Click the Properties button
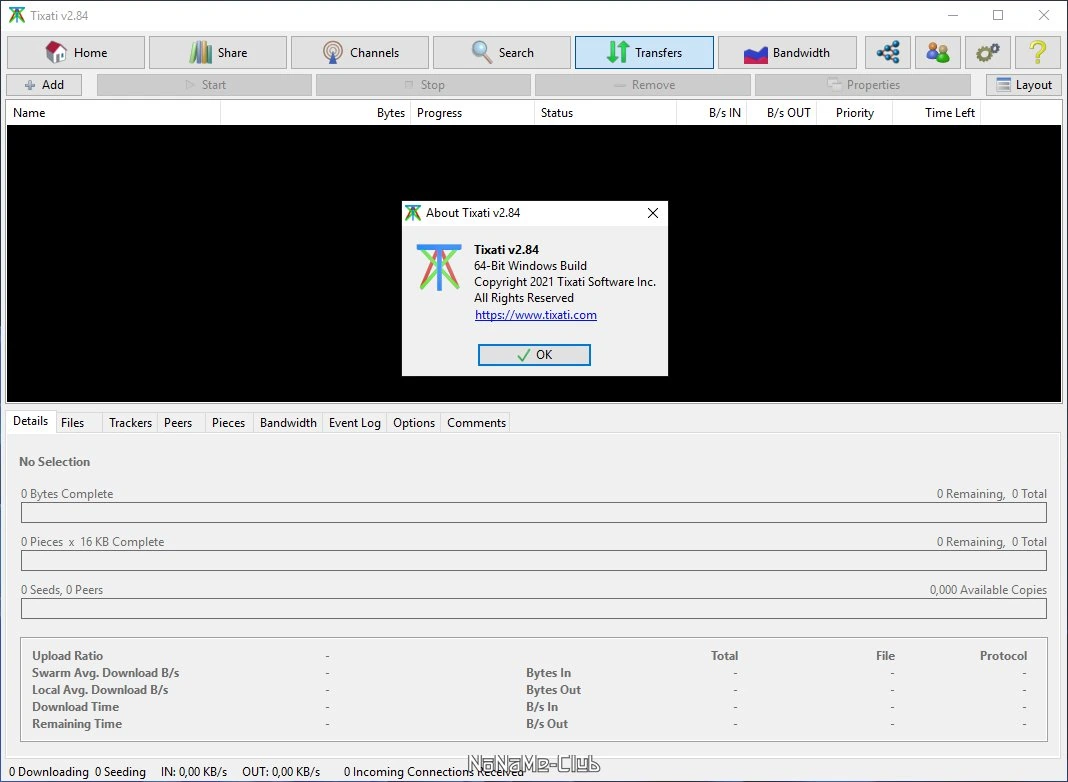 (x=863, y=85)
